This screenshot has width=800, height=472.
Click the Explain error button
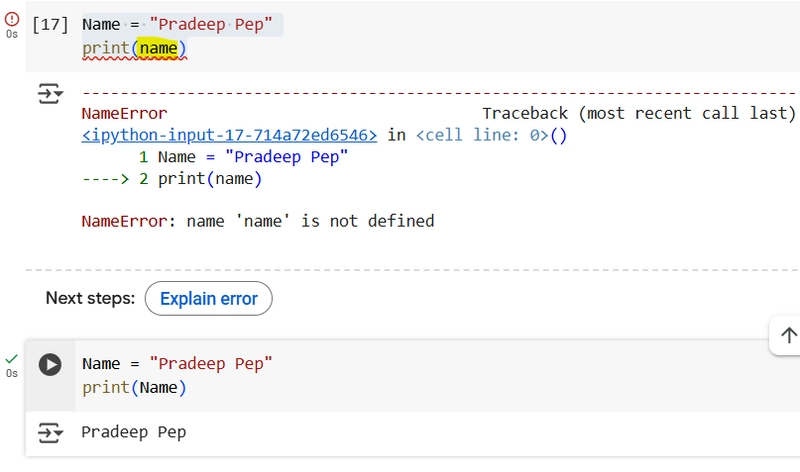[209, 299]
